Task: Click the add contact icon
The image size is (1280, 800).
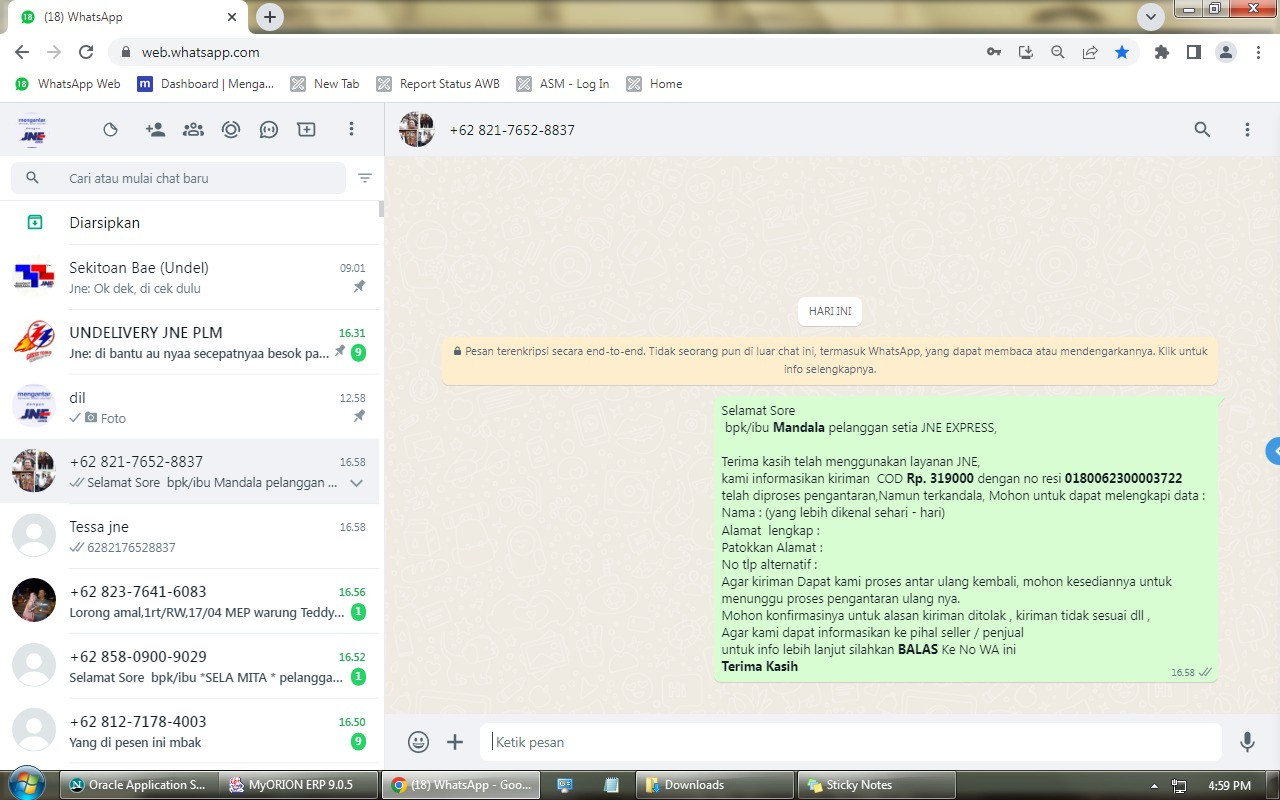Action: pyautogui.click(x=155, y=129)
